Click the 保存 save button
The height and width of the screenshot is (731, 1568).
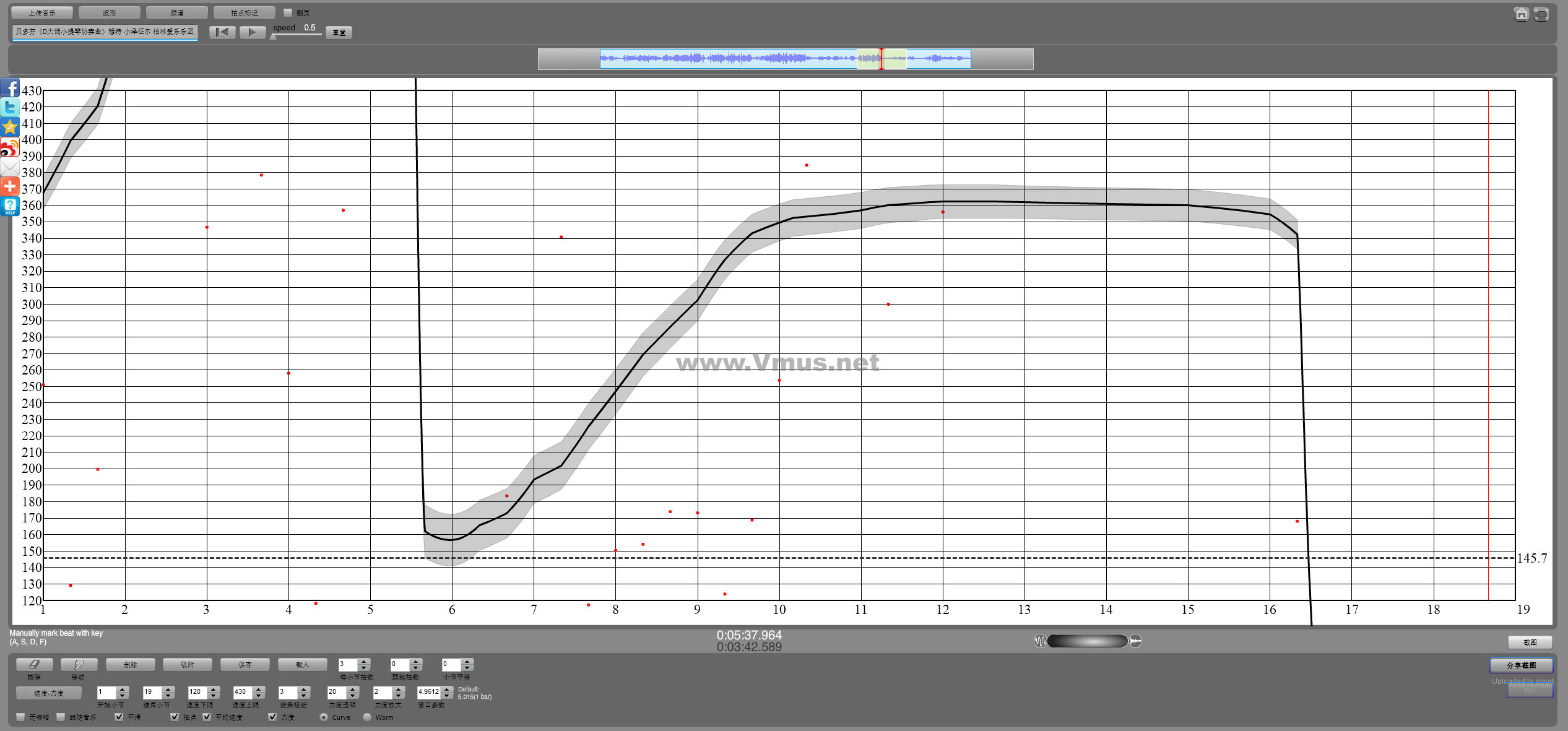click(245, 665)
